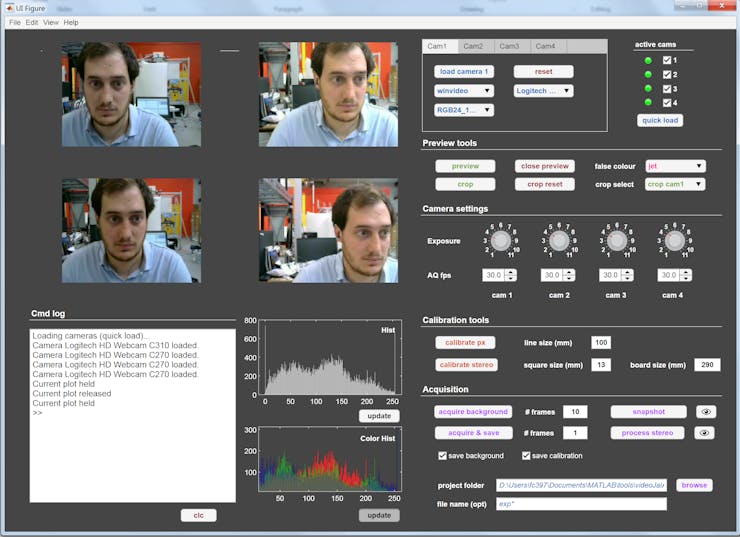Viewport: 740px width, 537px height.
Task: Expand the crop select dropdown
Action: (675, 184)
